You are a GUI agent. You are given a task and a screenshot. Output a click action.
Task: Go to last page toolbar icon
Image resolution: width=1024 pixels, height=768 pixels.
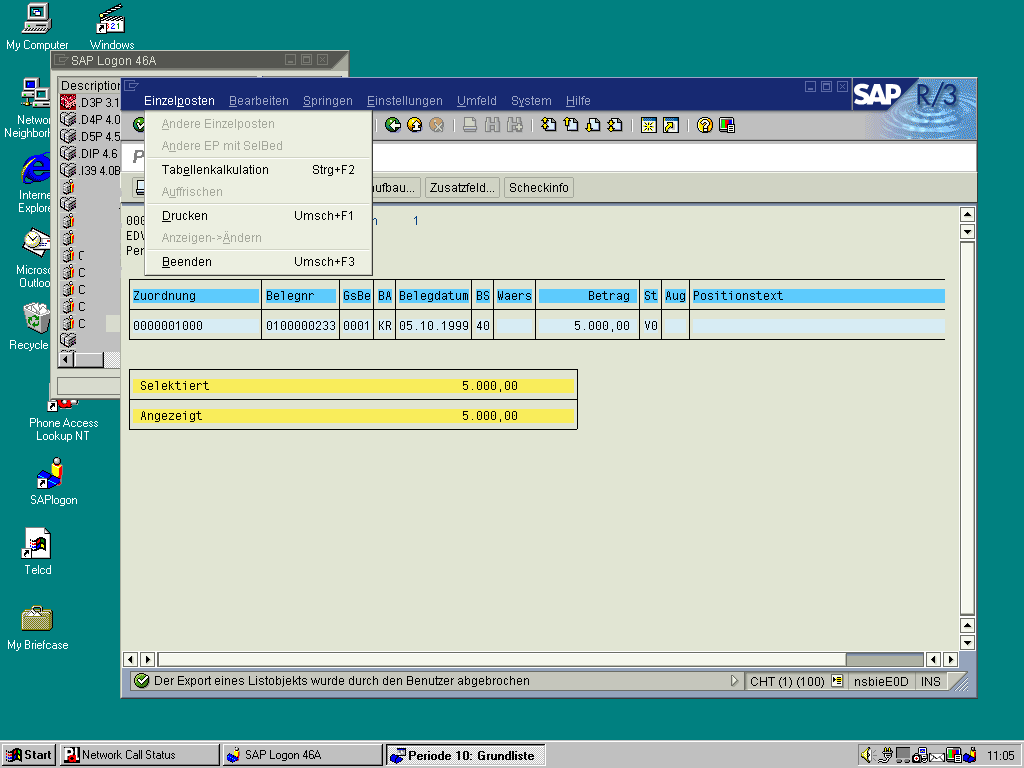[615, 125]
